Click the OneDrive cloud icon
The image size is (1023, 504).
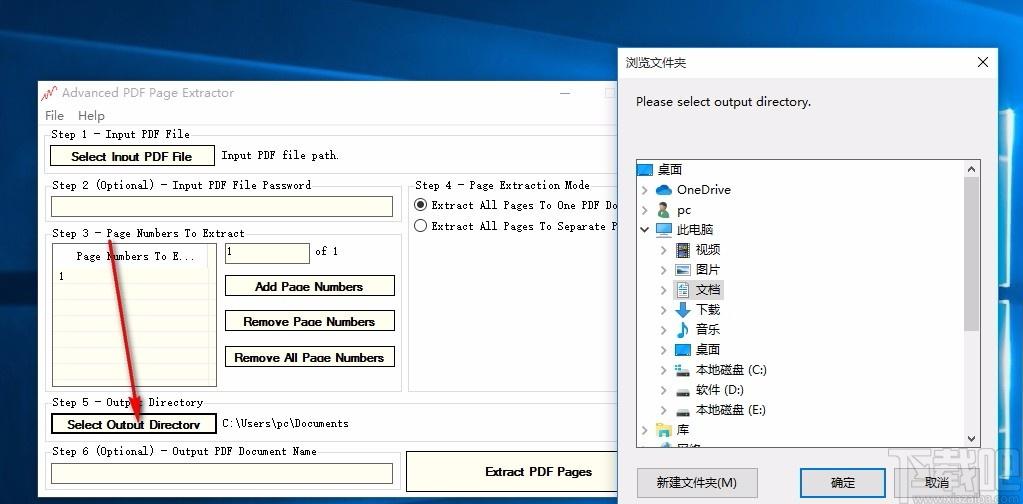[x=664, y=190]
